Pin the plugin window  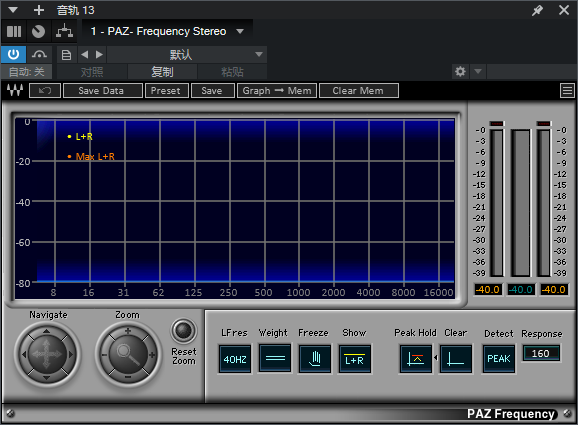(x=537, y=10)
